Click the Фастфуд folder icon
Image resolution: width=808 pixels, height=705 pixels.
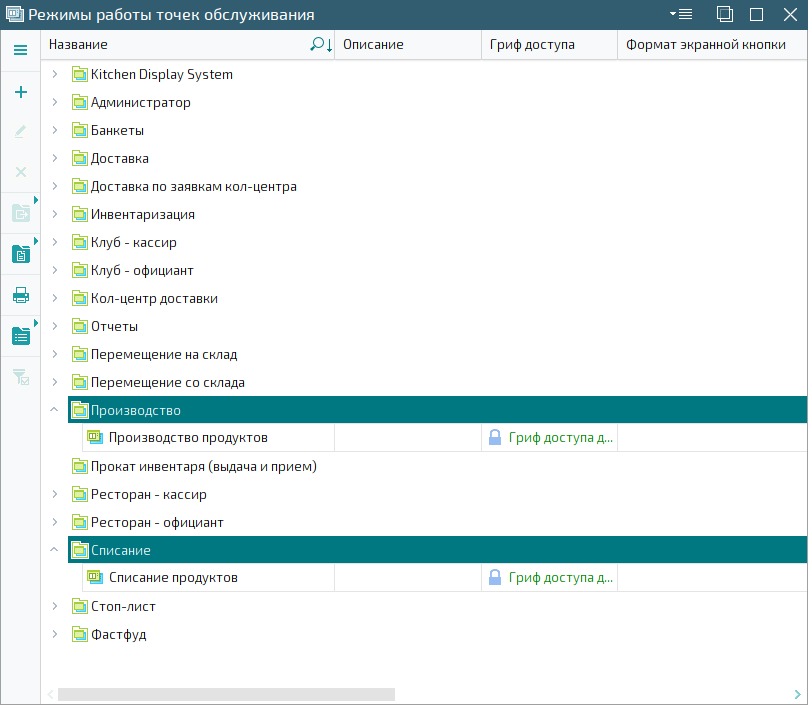pyautogui.click(x=79, y=634)
